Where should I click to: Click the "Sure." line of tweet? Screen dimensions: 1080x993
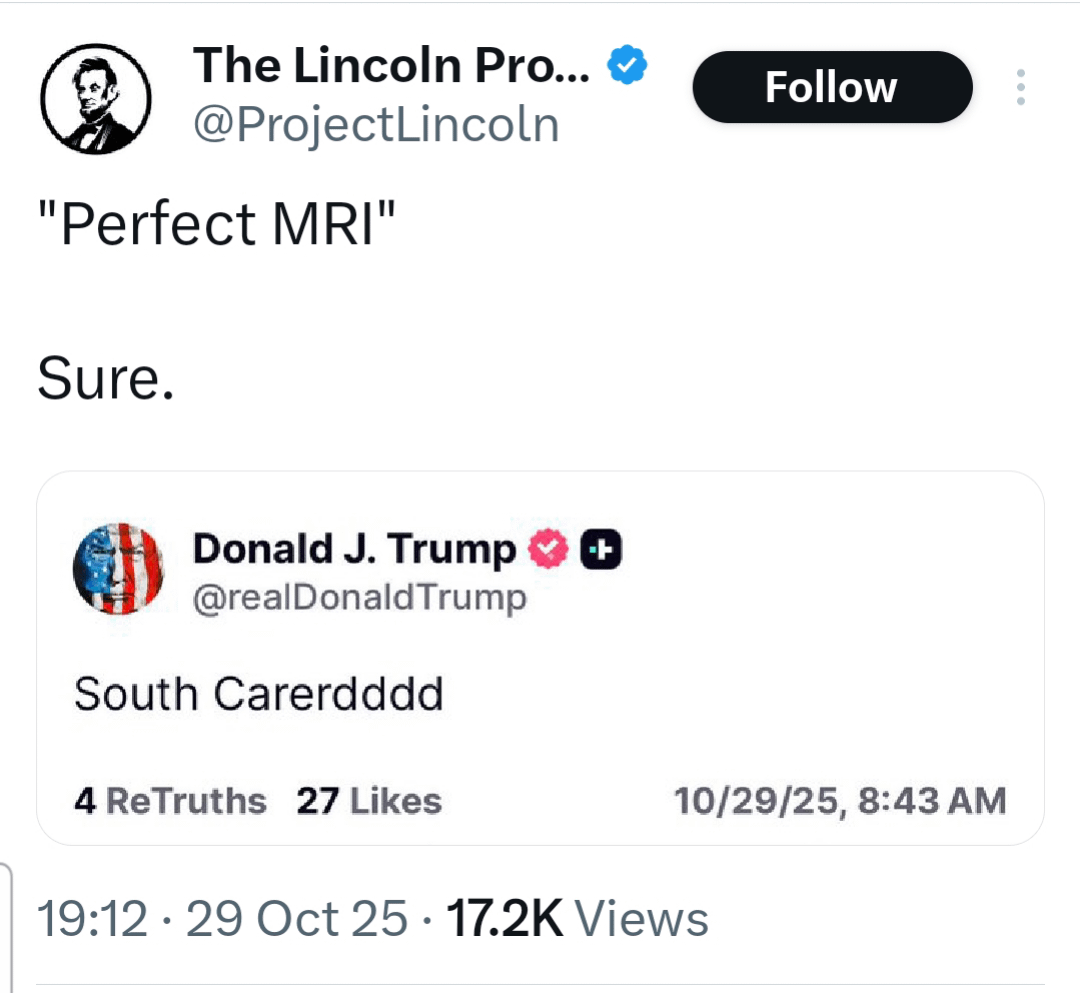(105, 379)
